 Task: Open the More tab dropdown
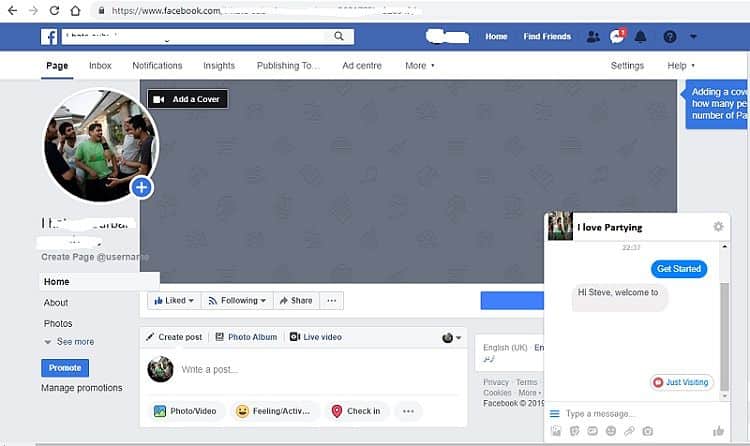(x=420, y=66)
